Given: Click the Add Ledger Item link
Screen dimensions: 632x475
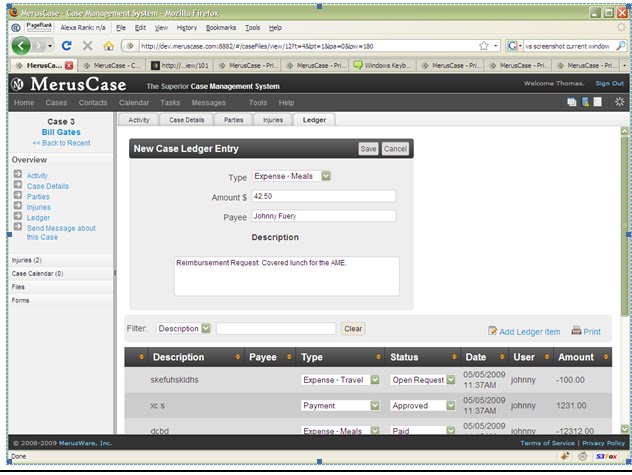Looking at the screenshot, I should (x=530, y=332).
